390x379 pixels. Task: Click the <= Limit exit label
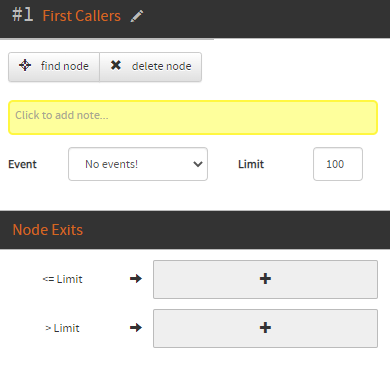(62, 279)
